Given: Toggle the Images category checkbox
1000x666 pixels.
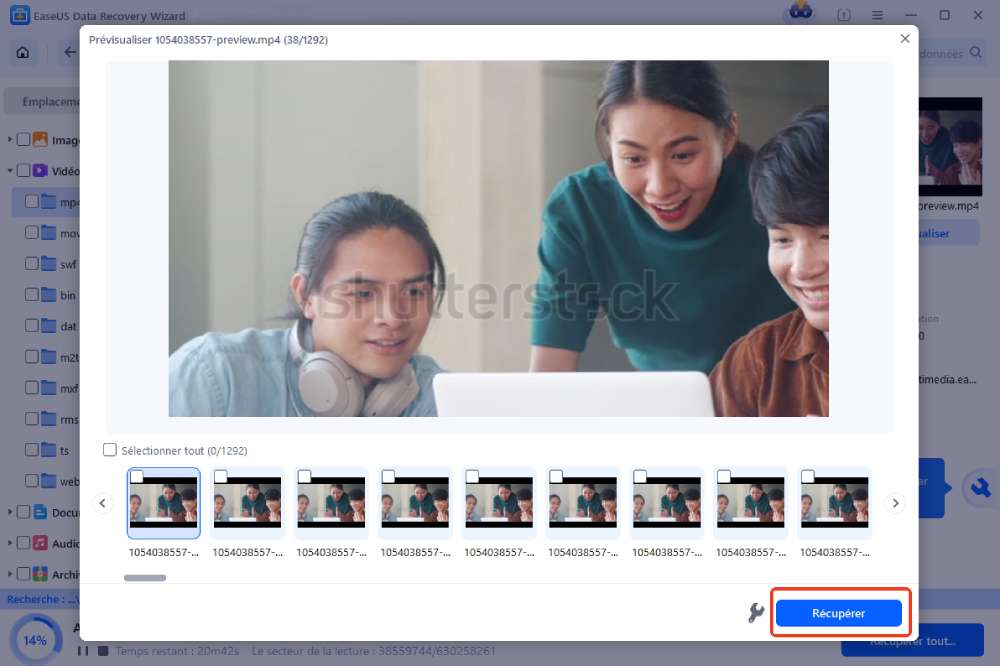Looking at the screenshot, I should point(24,139).
